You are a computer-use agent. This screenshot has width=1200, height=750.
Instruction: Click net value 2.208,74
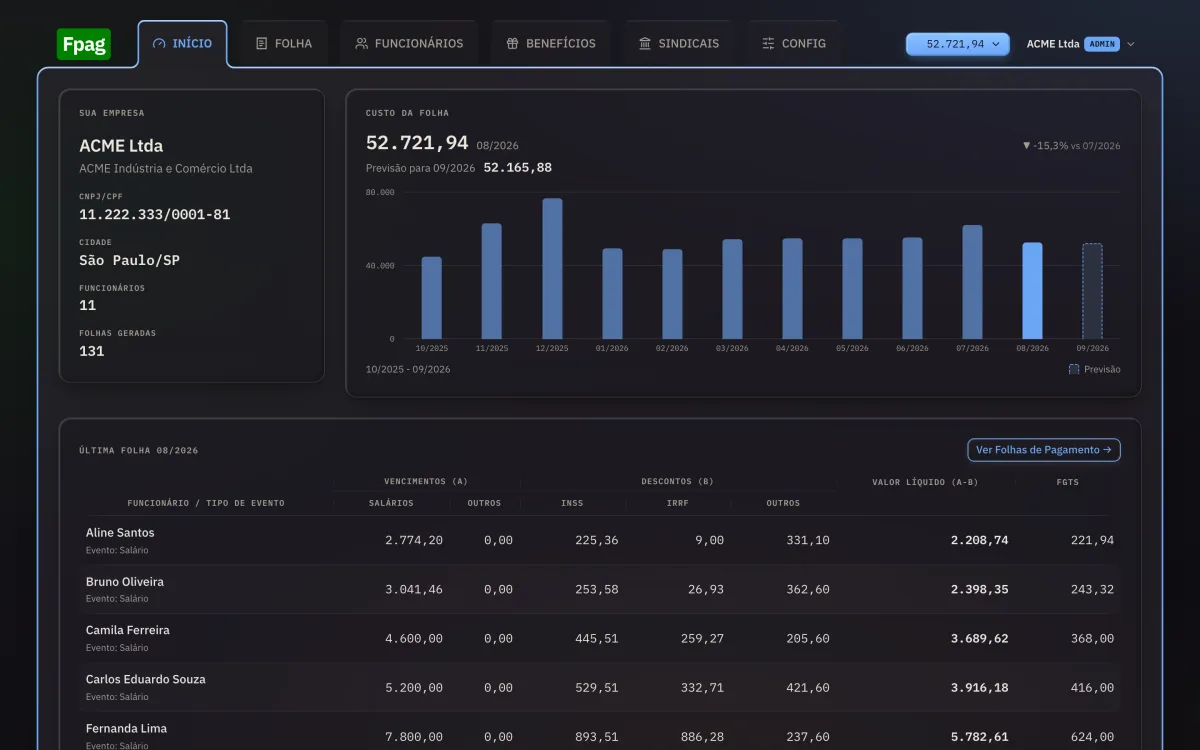pyautogui.click(x=979, y=540)
